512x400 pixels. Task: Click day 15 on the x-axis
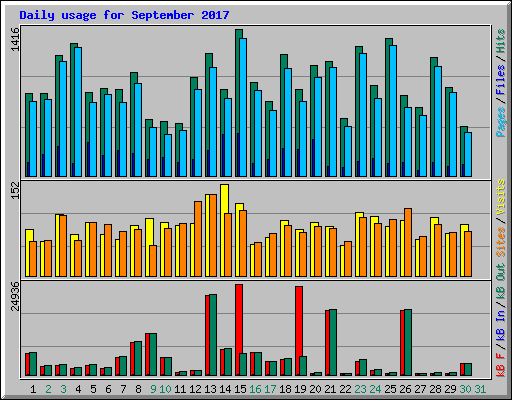tap(240, 389)
